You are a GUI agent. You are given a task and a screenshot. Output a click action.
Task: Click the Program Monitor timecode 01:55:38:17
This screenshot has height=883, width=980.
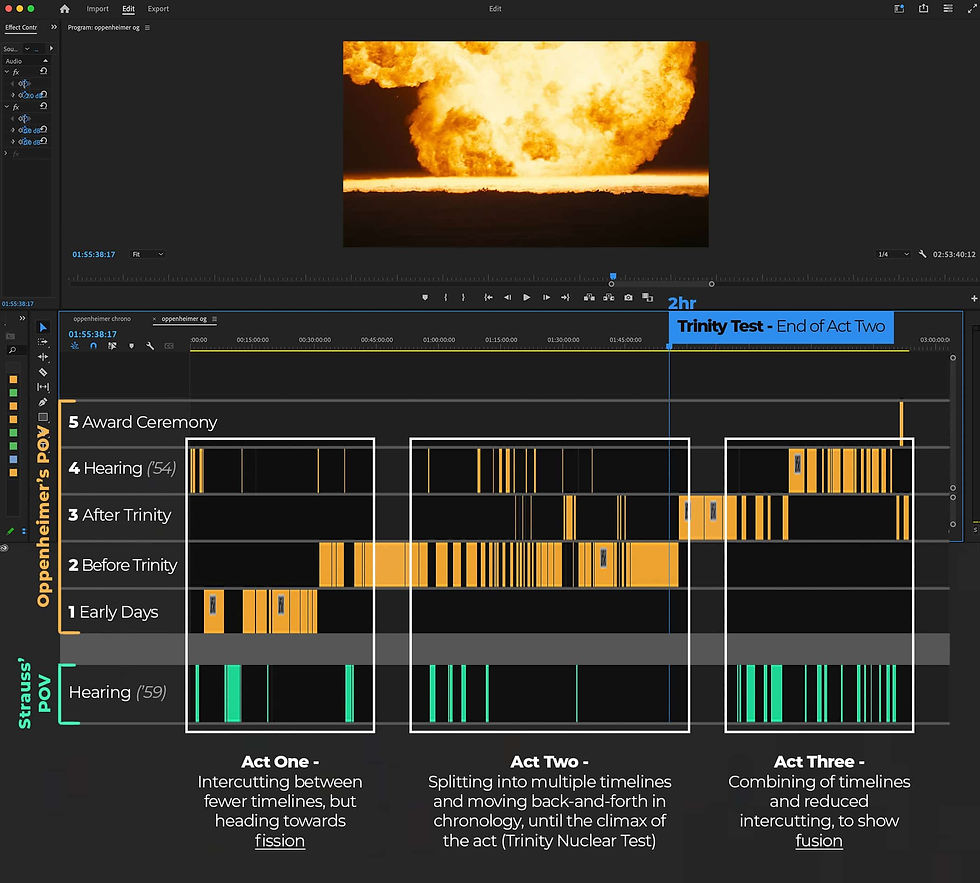[94, 254]
